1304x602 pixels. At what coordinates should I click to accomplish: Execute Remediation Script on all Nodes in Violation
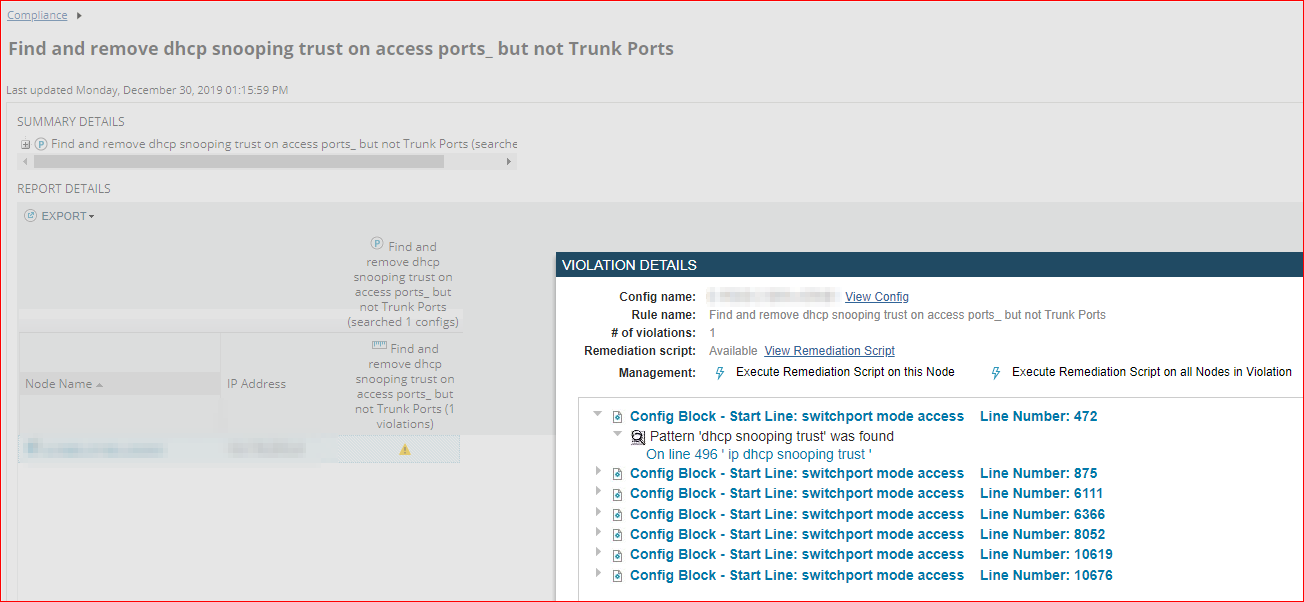1152,372
